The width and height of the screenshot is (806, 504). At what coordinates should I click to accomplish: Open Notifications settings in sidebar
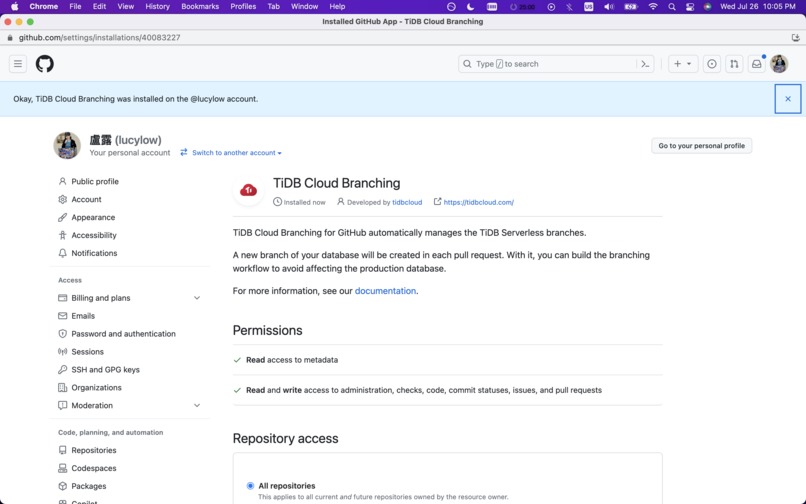(94, 254)
